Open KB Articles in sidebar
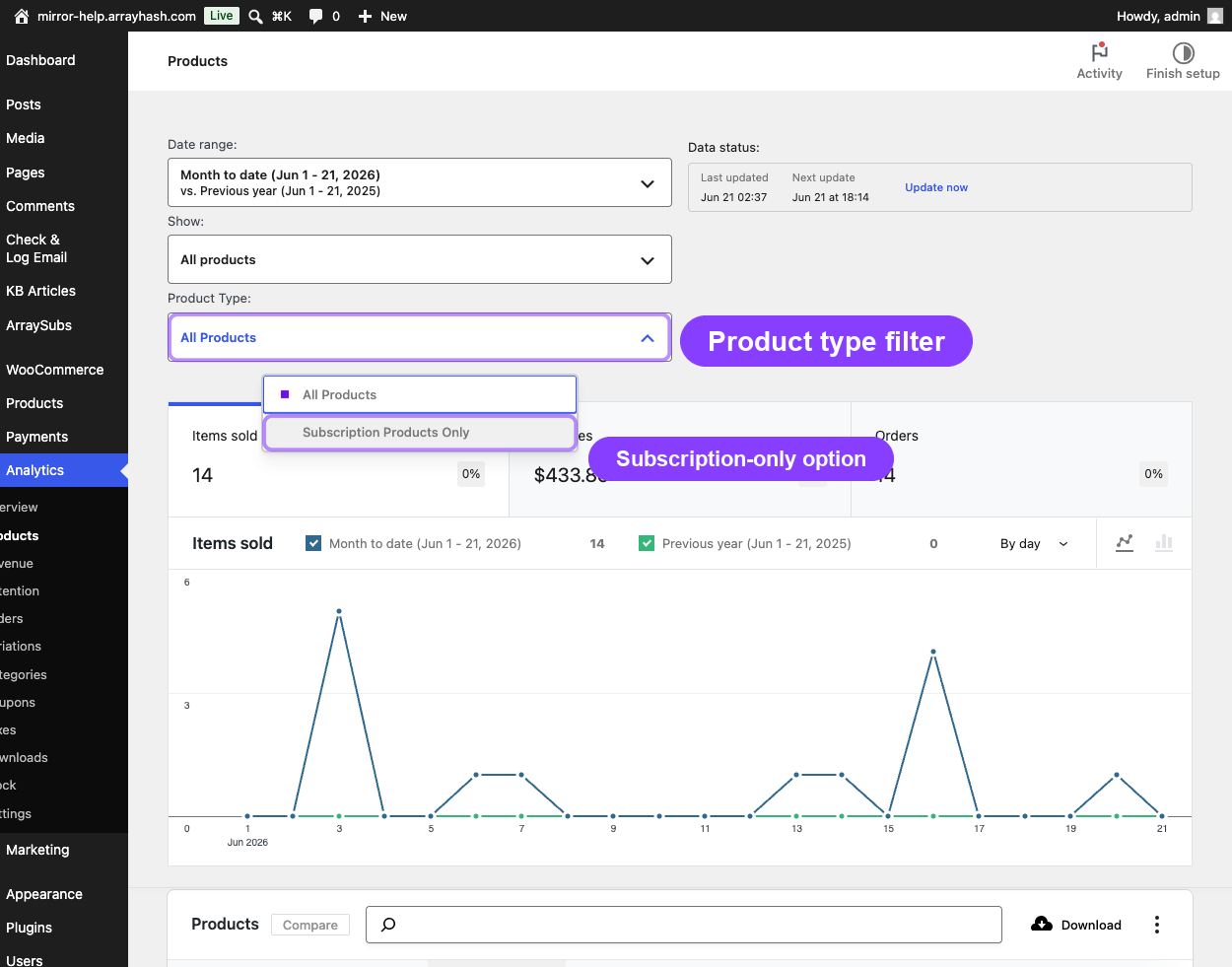Screen dimensions: 1232x967 click(x=40, y=291)
